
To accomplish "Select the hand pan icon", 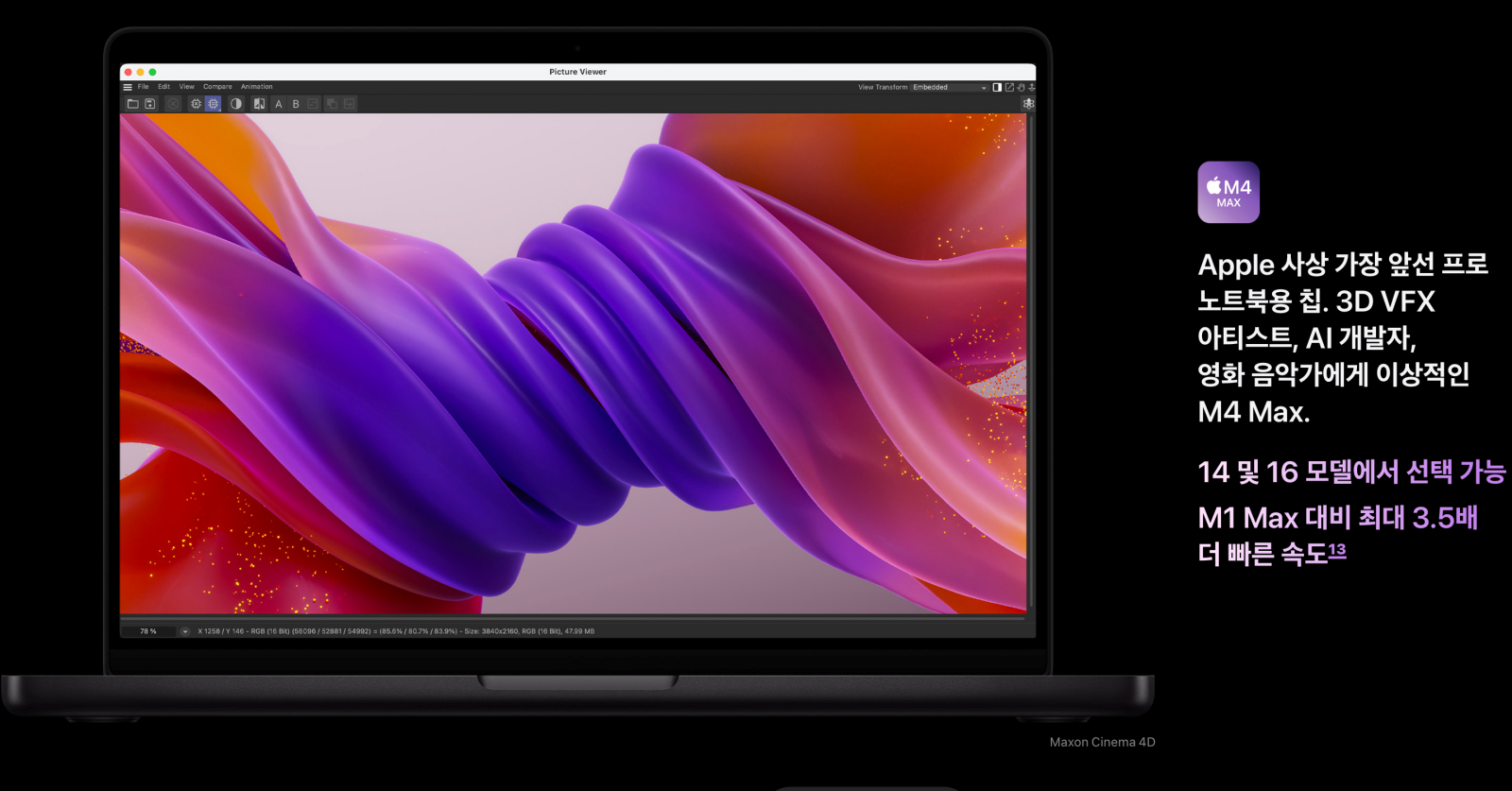I will (1021, 87).
